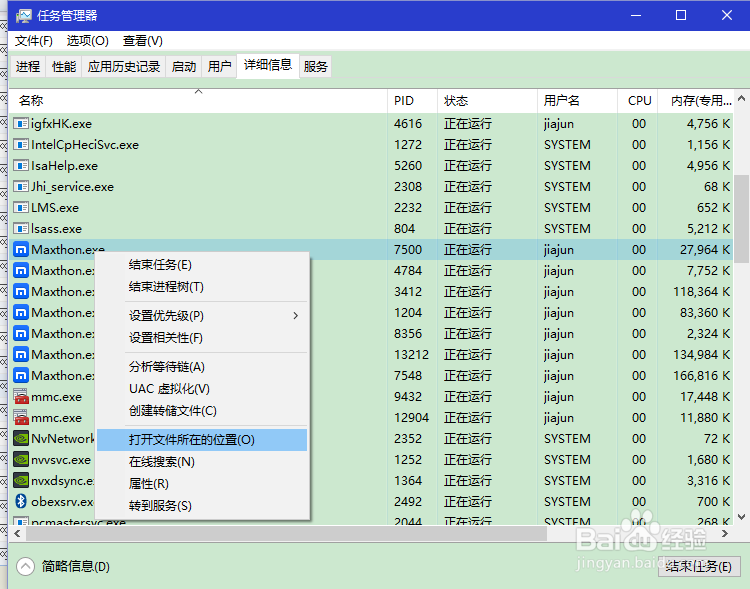Choose 在线搜索(N) in context menu
The height and width of the screenshot is (589, 750).
[202, 462]
